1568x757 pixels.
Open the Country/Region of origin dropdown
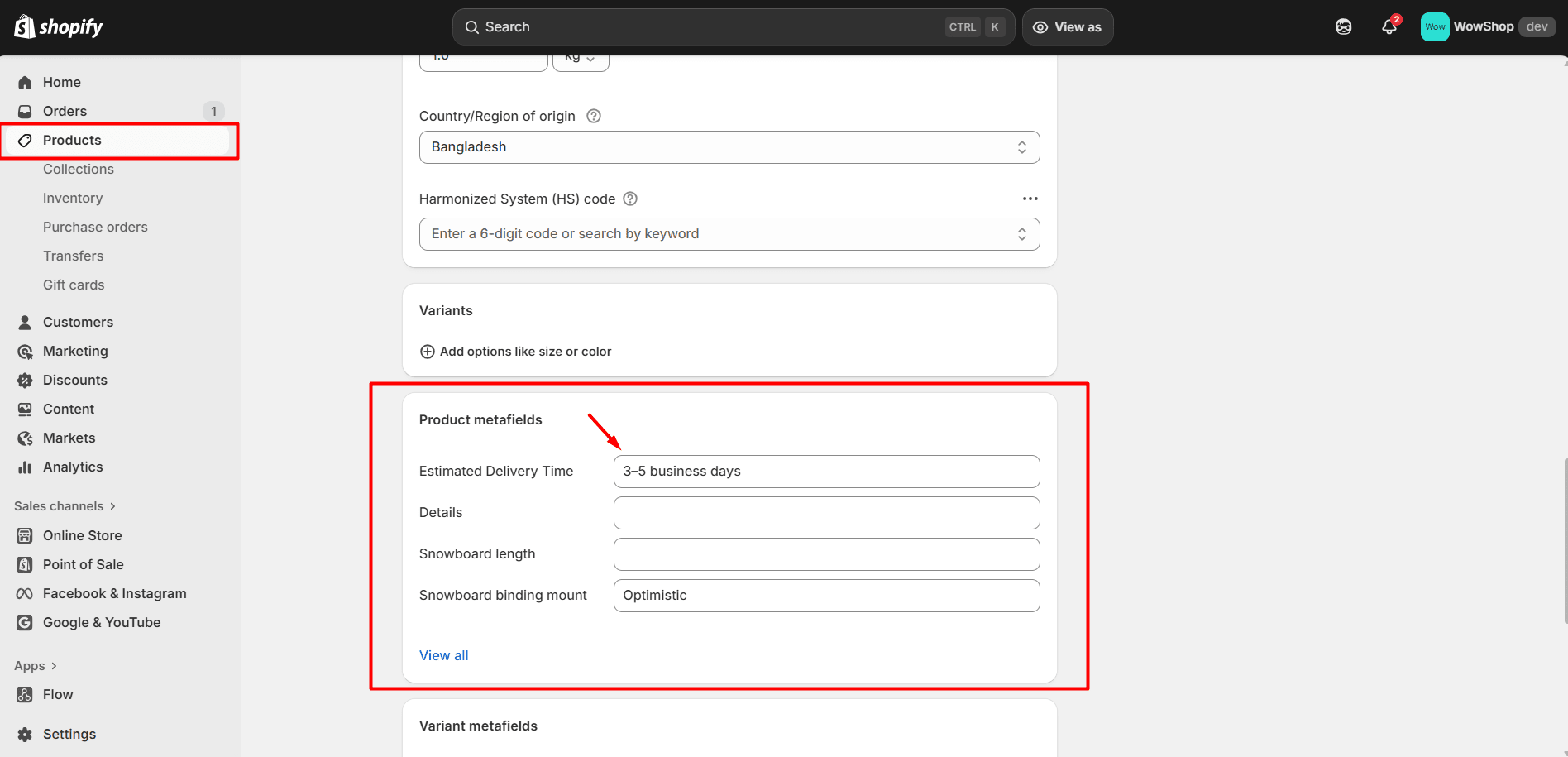(x=729, y=147)
